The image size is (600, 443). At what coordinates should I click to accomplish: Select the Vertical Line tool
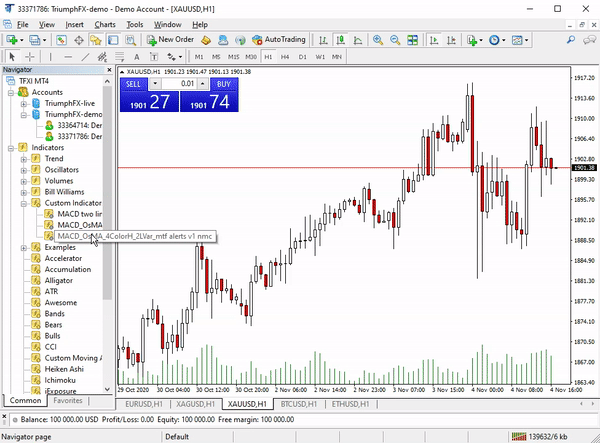point(50,57)
